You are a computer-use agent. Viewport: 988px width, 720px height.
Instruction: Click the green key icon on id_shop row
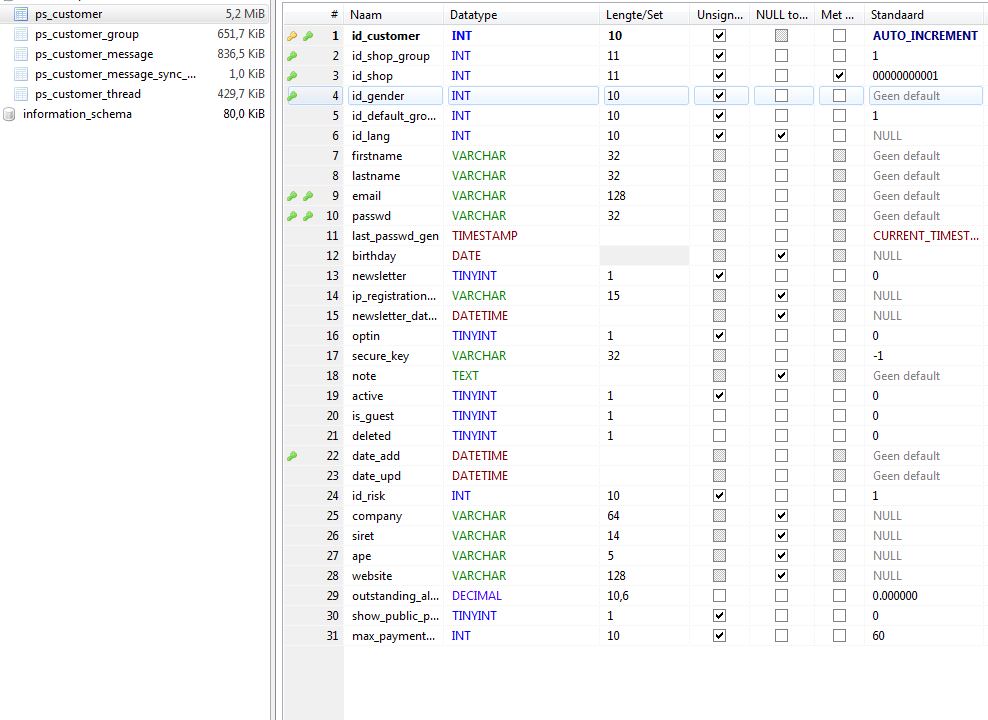point(292,76)
